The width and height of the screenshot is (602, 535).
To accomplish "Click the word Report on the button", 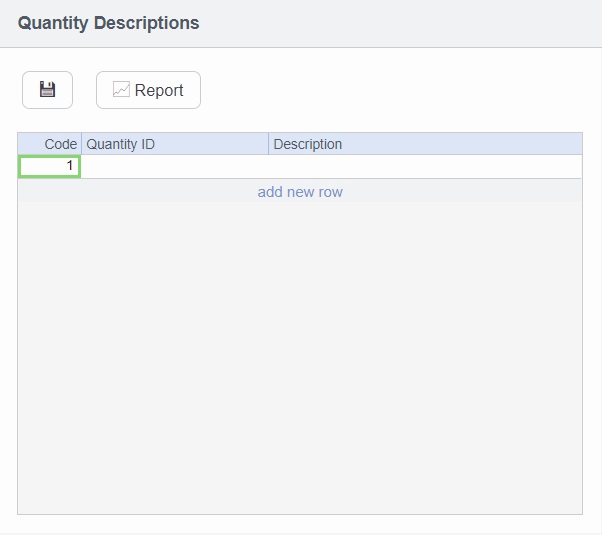I will (159, 90).
